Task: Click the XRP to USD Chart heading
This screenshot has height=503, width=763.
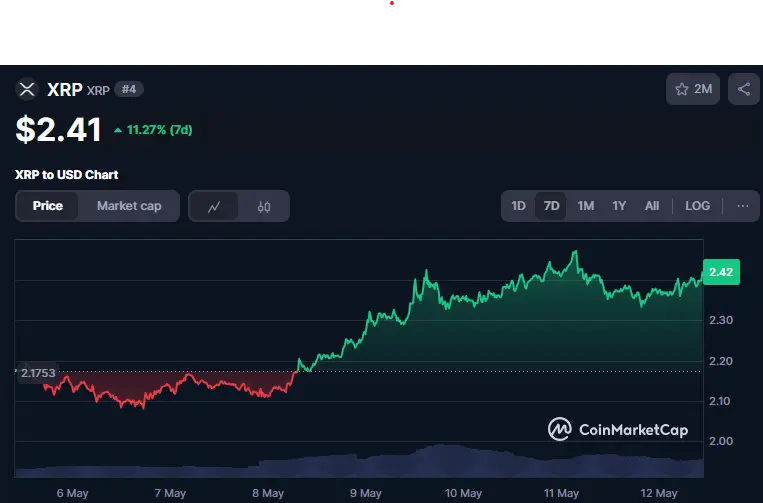Action: [x=67, y=175]
